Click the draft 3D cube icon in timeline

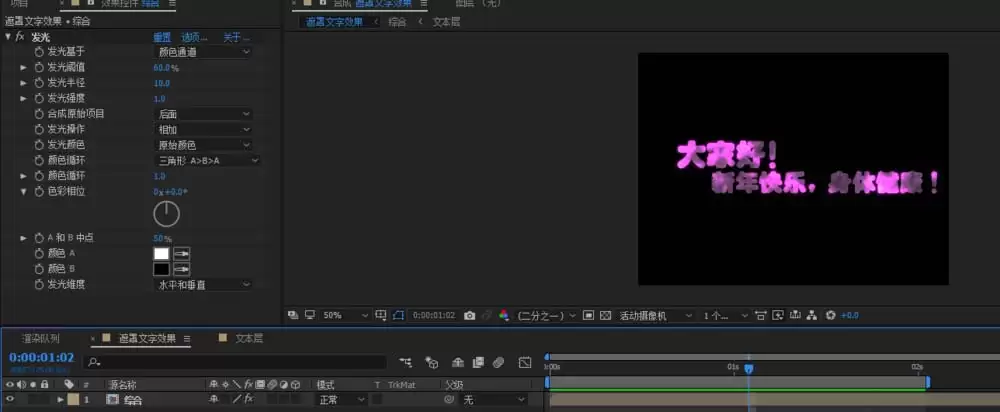(432, 362)
